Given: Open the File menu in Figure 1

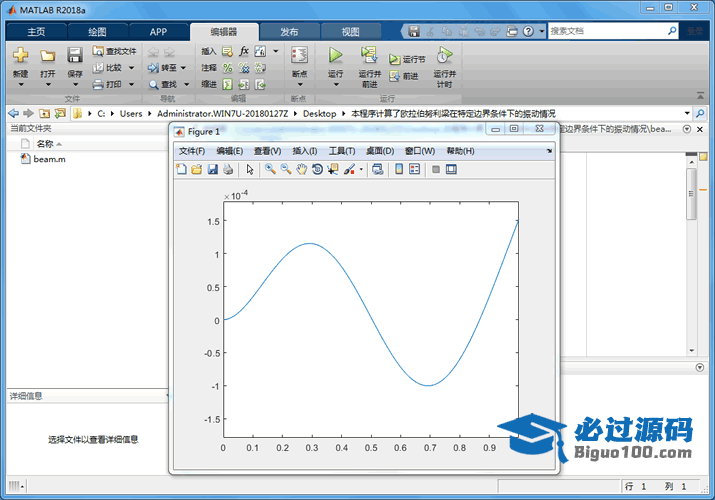Looking at the screenshot, I should coord(192,151).
